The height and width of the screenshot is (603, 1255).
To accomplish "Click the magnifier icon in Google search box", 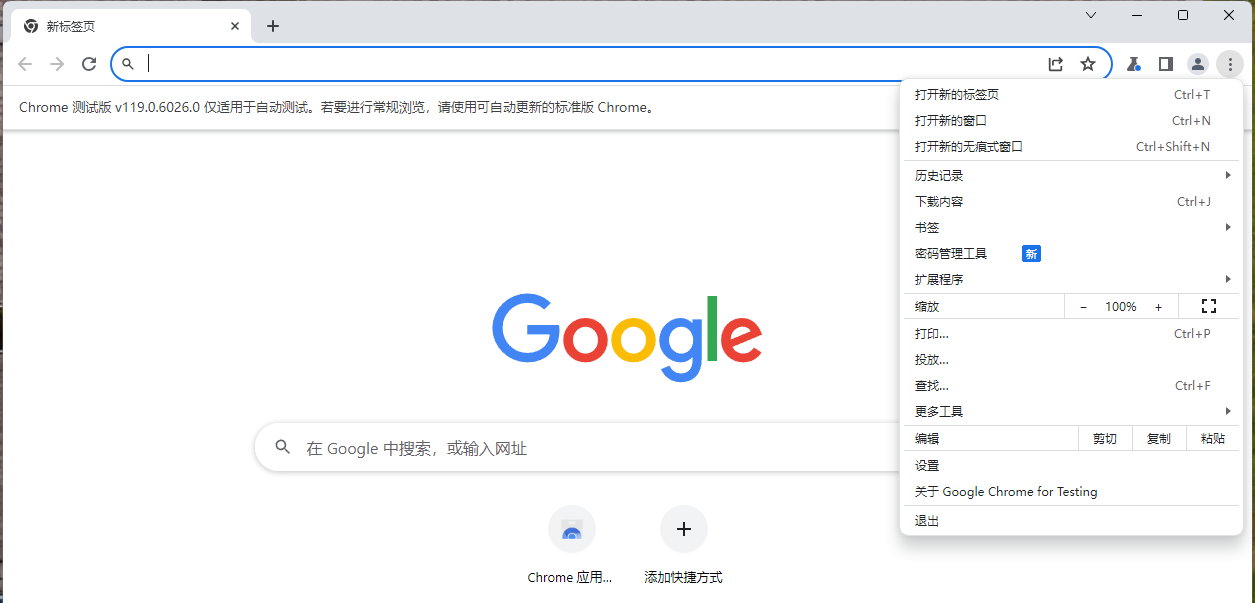I will (x=283, y=447).
